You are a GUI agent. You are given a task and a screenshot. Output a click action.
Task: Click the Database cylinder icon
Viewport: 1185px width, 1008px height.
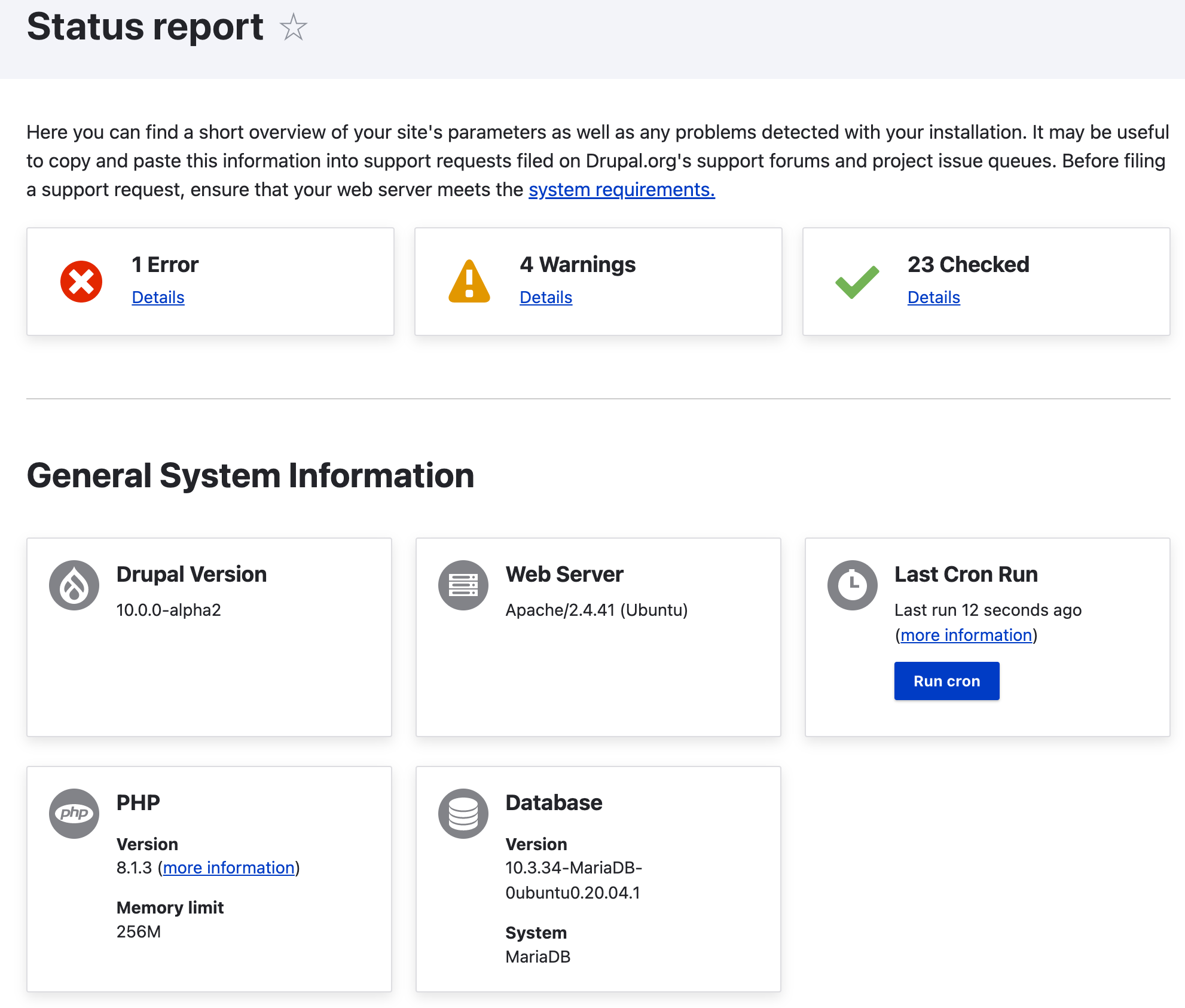pyautogui.click(x=463, y=814)
